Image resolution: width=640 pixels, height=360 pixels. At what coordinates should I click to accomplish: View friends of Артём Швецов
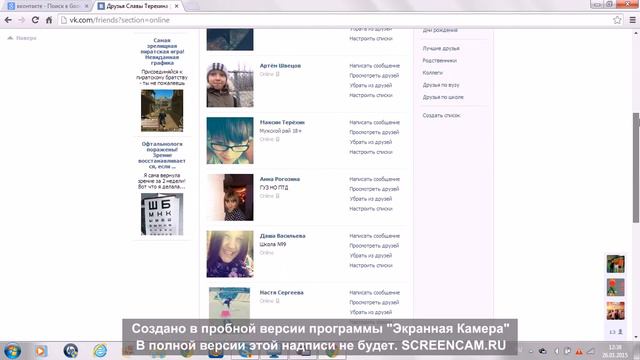coord(374,76)
